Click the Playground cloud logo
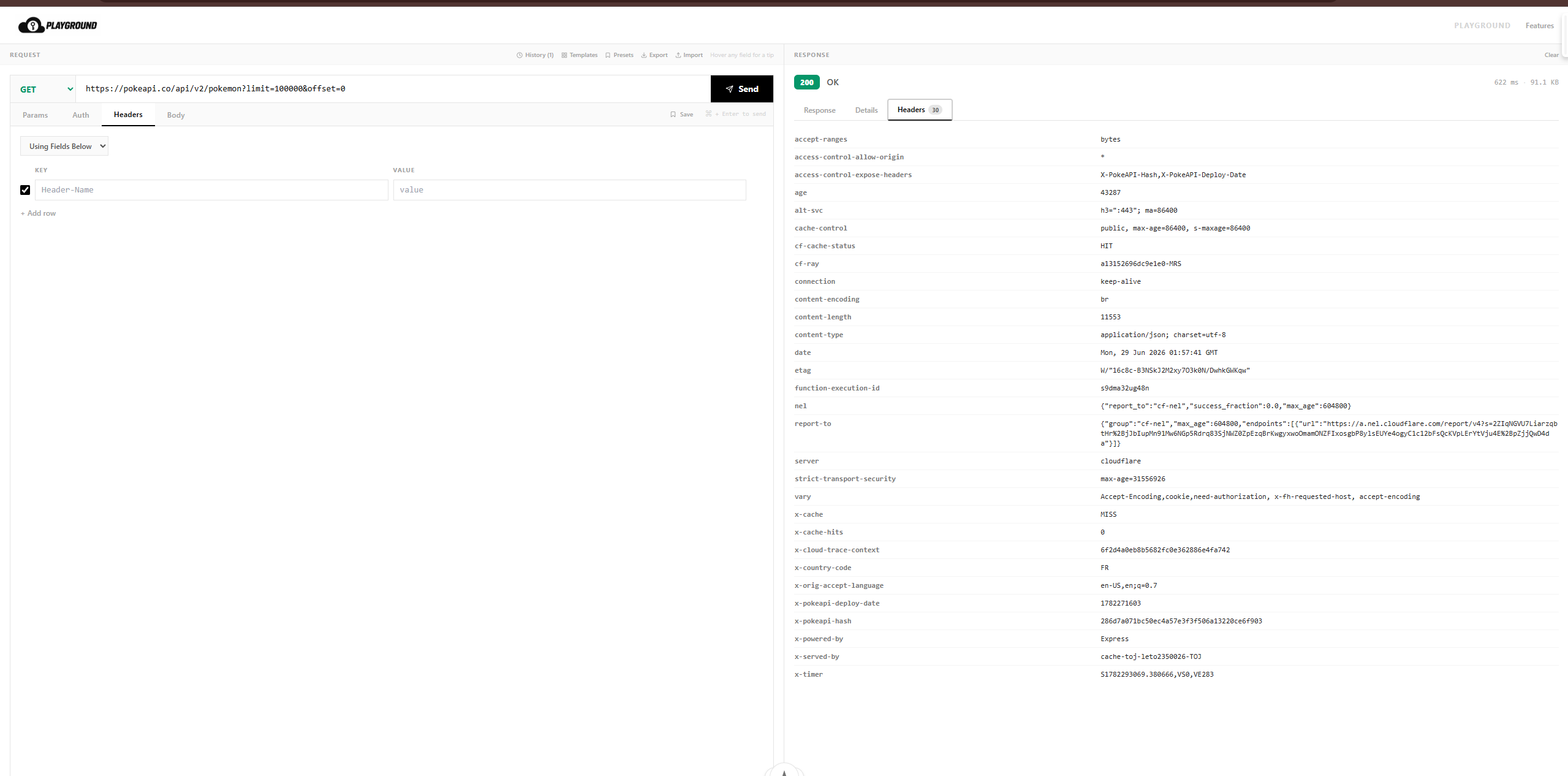Image resolution: width=1568 pixels, height=776 pixels. 58,25
